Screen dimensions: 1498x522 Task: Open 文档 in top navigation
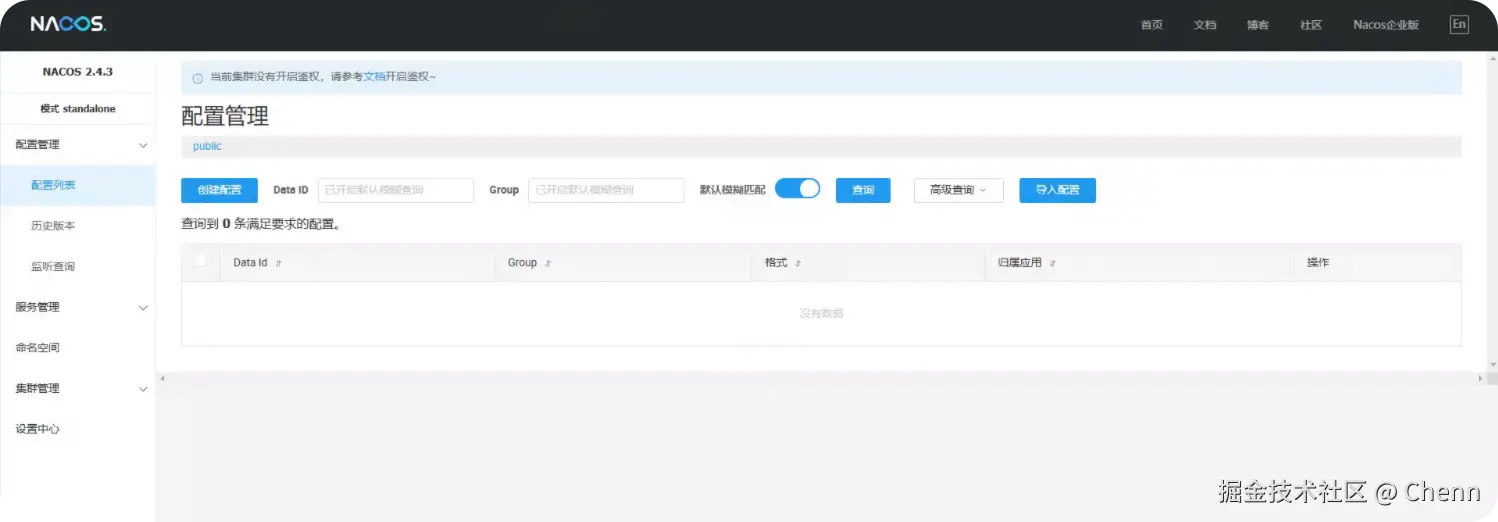coord(1205,25)
